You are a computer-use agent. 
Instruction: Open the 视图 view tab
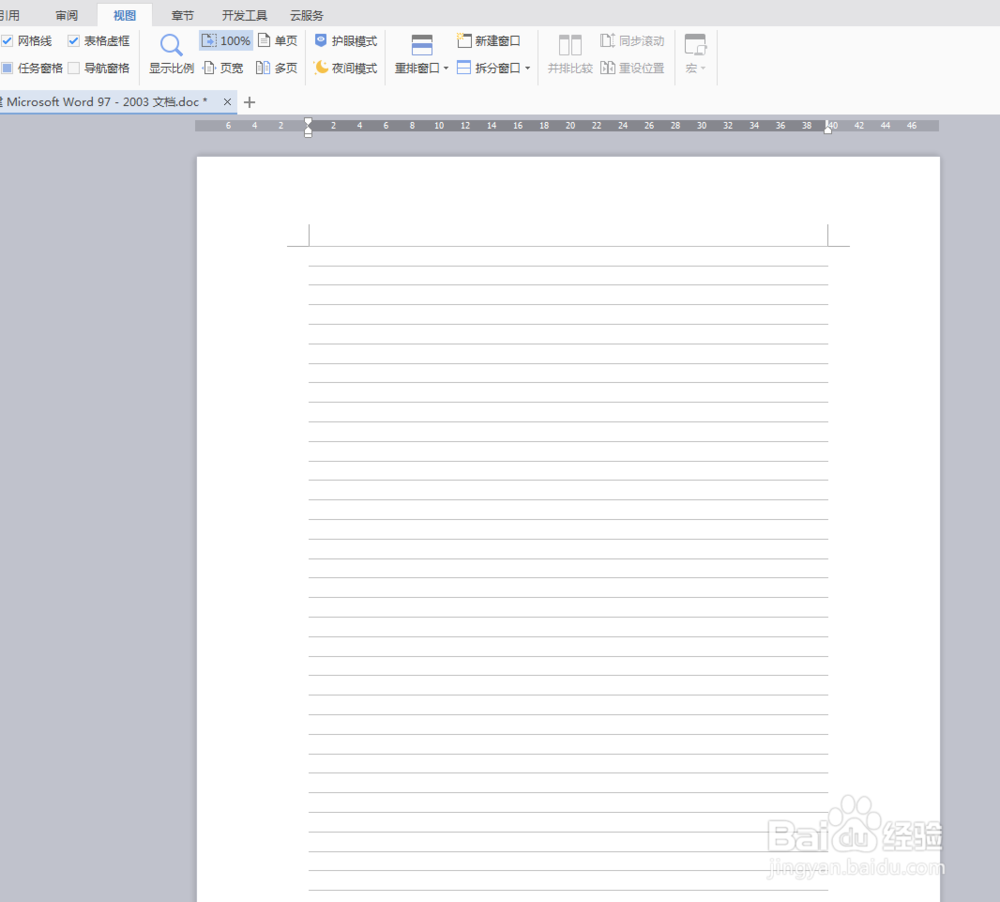124,15
